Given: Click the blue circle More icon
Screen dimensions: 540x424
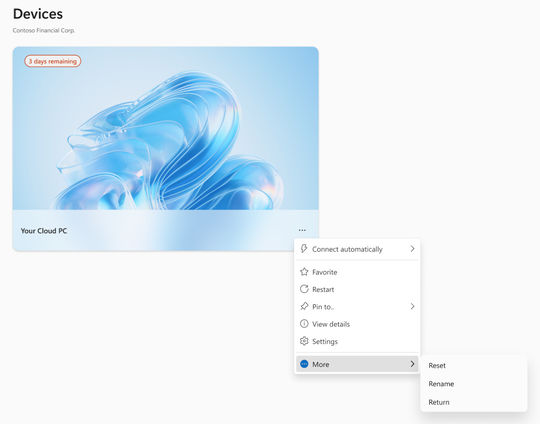Looking at the screenshot, I should point(304,364).
